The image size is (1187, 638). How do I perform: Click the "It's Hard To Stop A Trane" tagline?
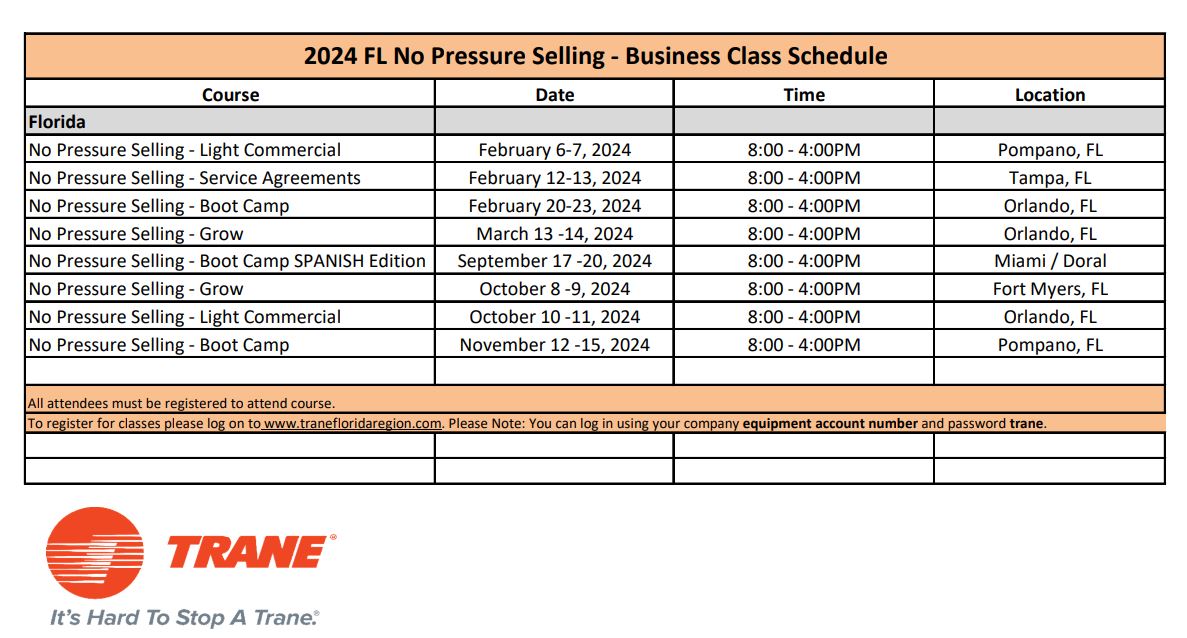(185, 617)
